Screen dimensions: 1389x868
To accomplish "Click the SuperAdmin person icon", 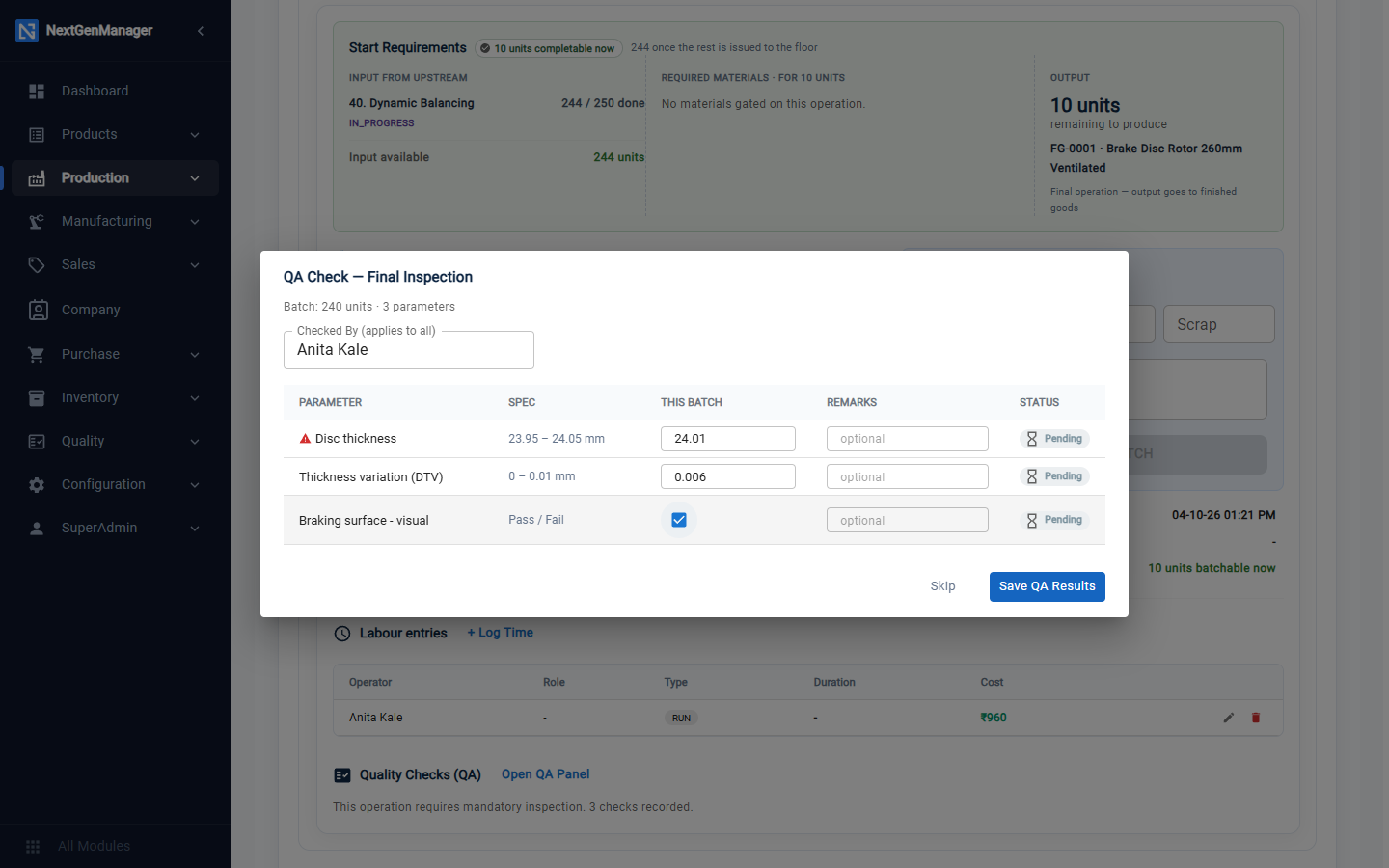I will [x=37, y=528].
